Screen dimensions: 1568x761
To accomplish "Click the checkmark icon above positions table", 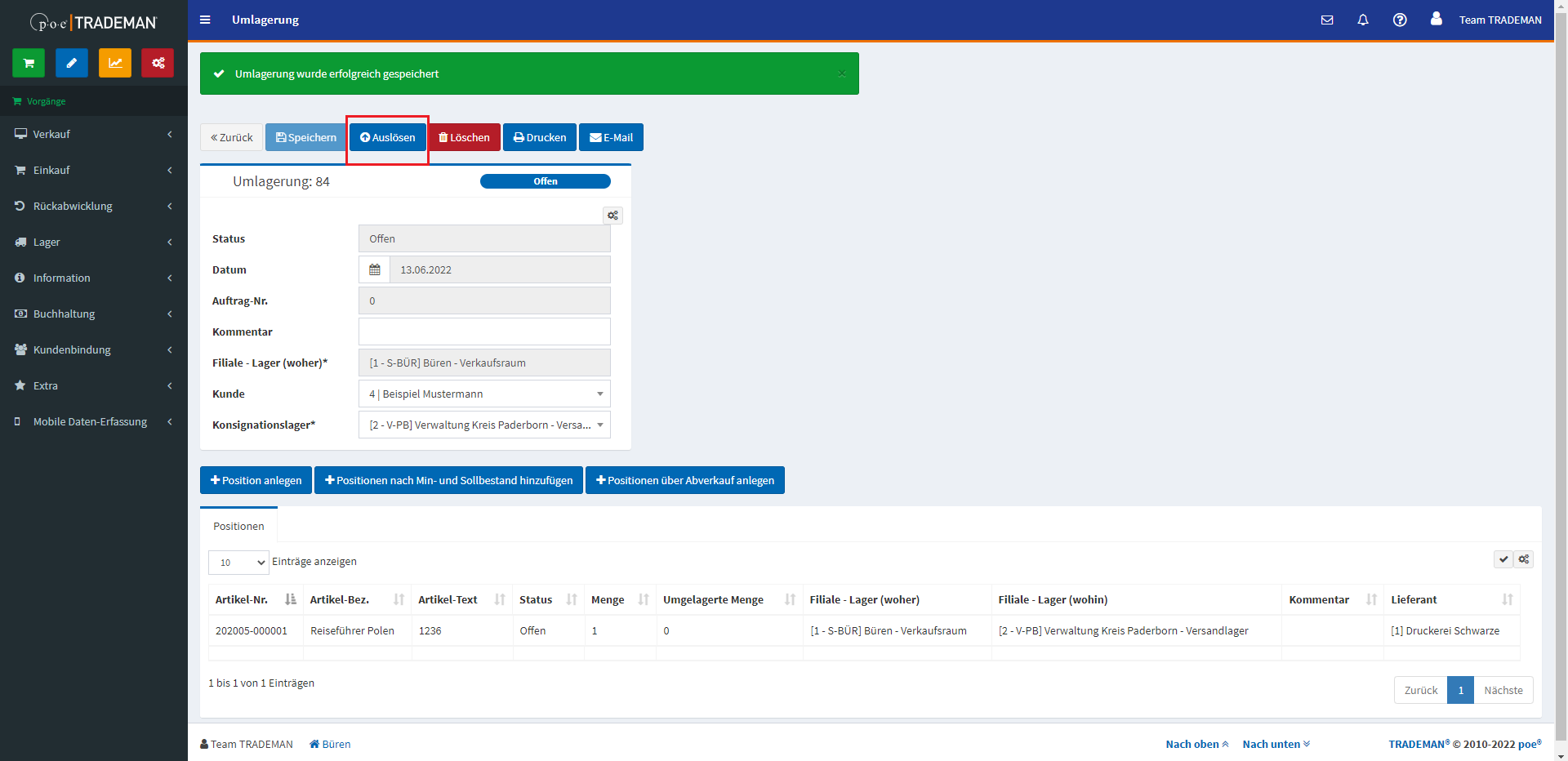I will click(1503, 559).
